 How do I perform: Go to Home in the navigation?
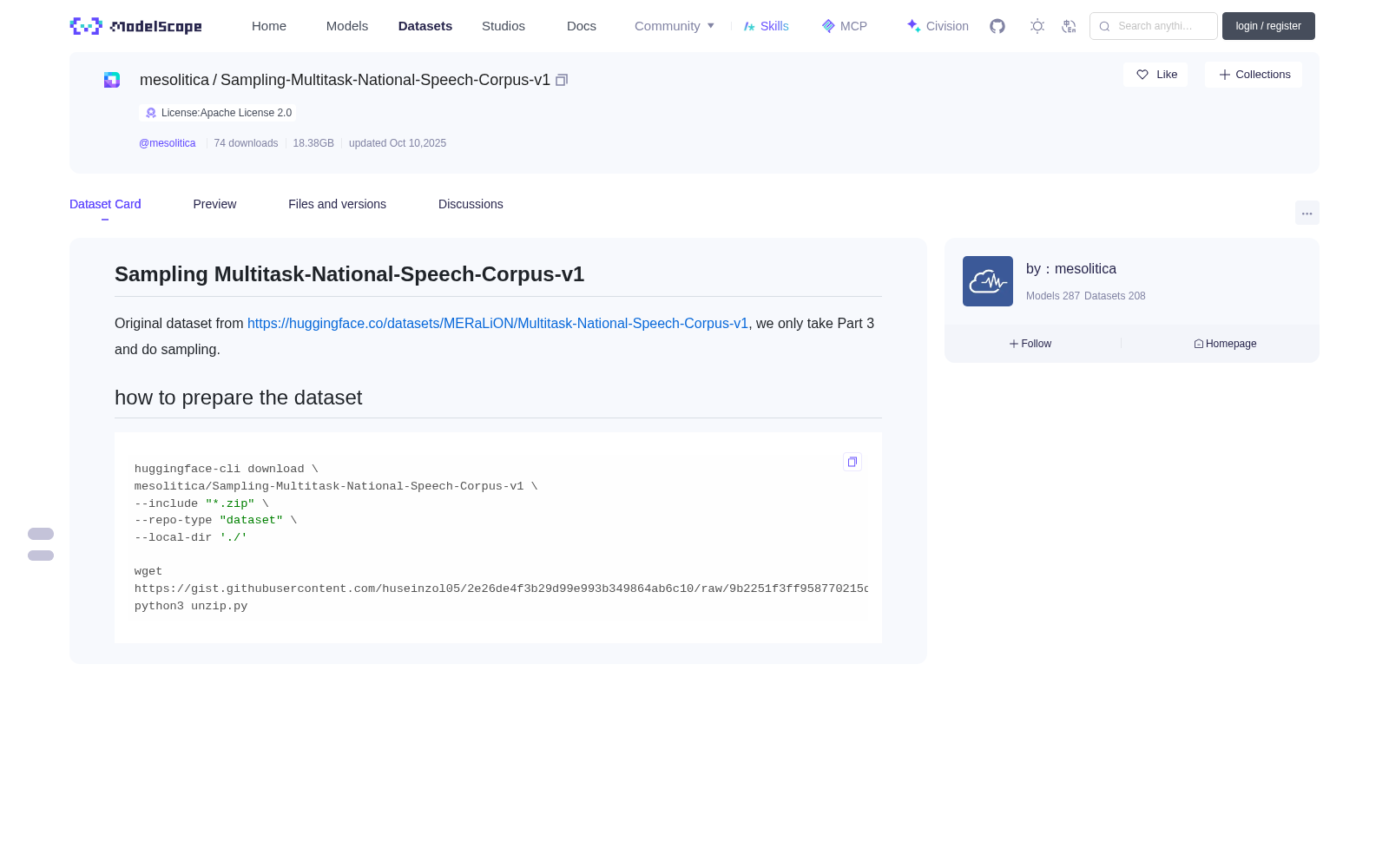coord(269,26)
